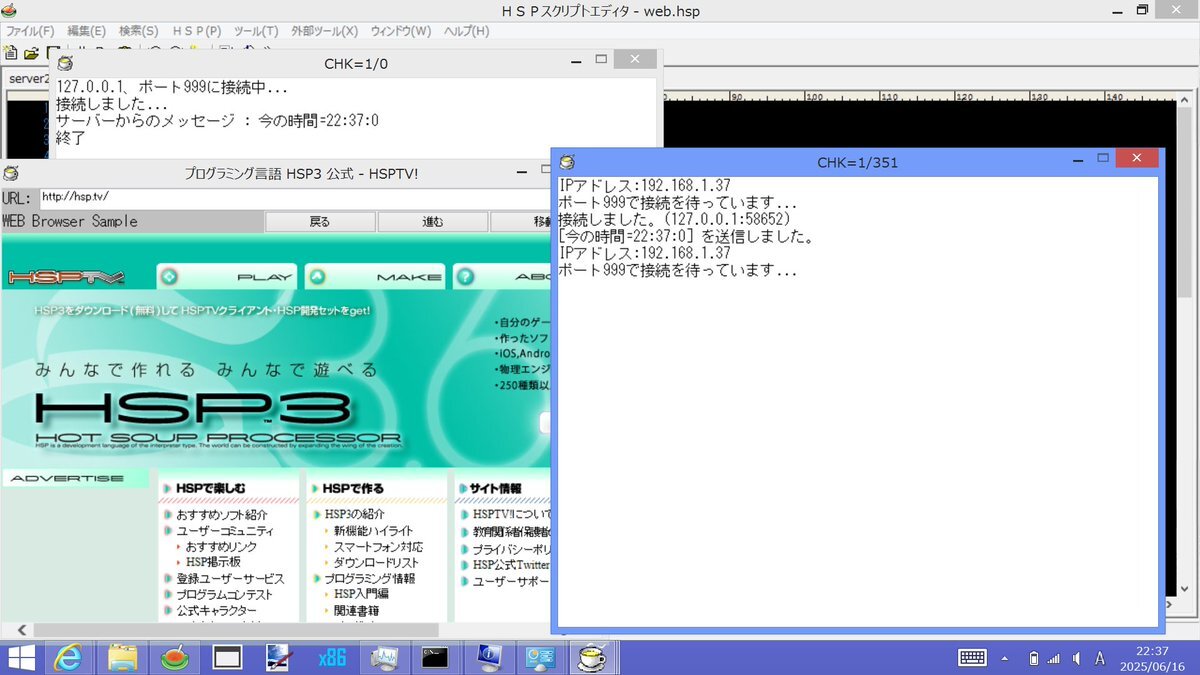Select the server2 editor tab
Image resolution: width=1200 pixels, height=675 pixels.
[27, 78]
